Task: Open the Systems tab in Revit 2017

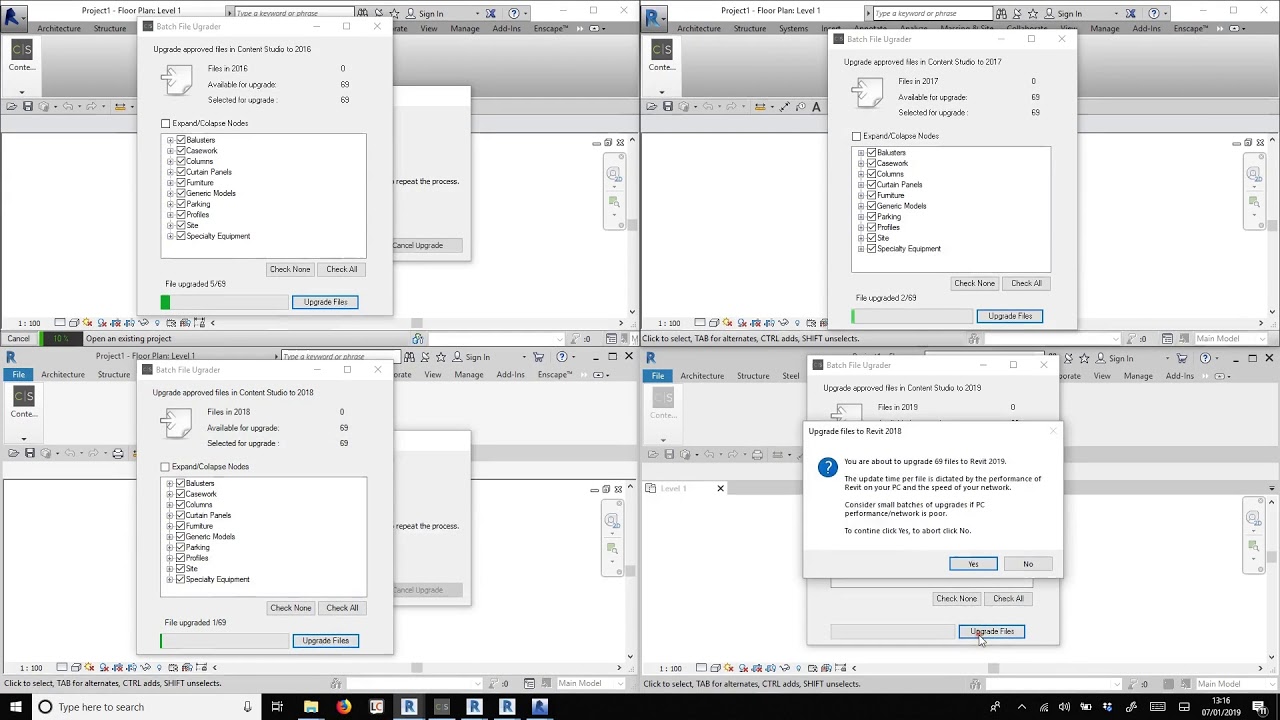Action: click(793, 29)
